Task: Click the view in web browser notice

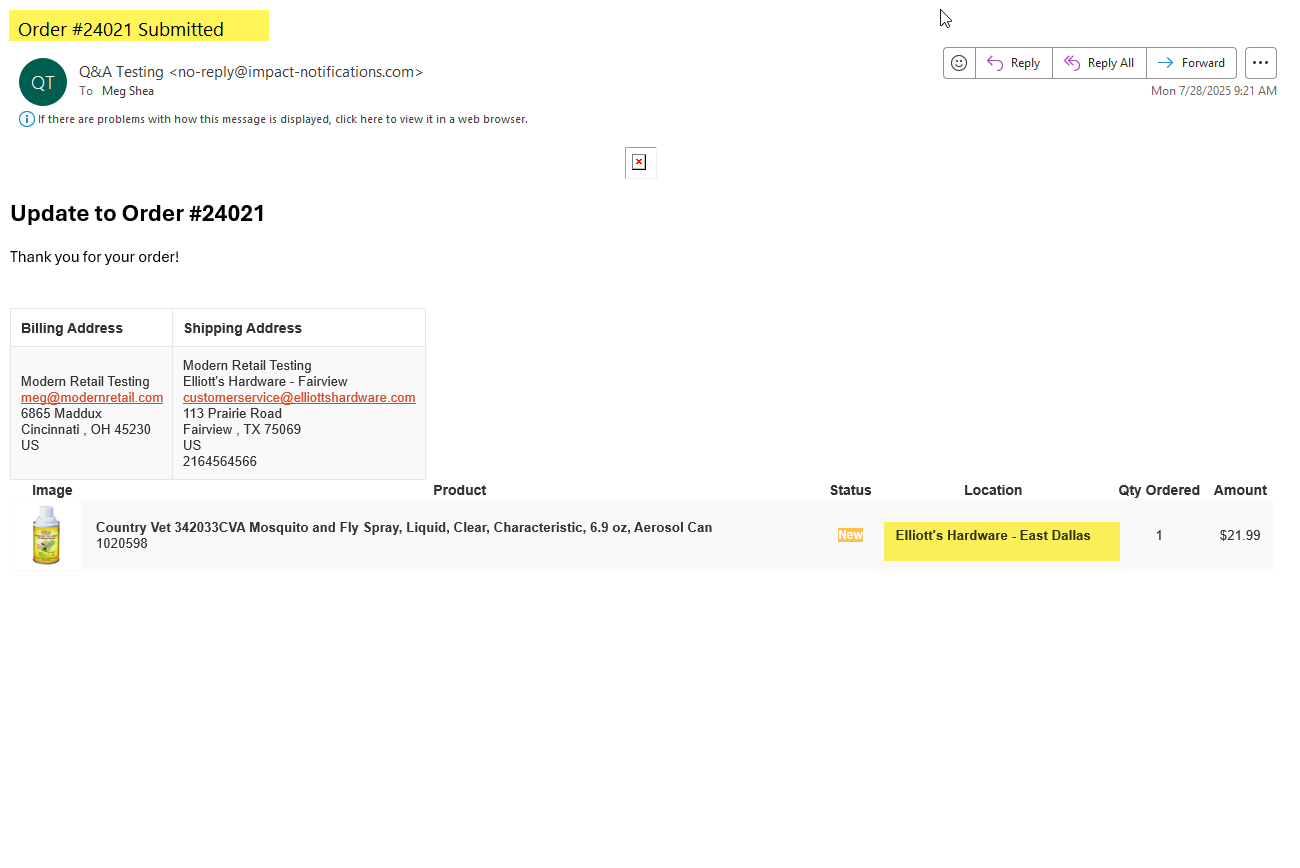Action: (x=282, y=119)
